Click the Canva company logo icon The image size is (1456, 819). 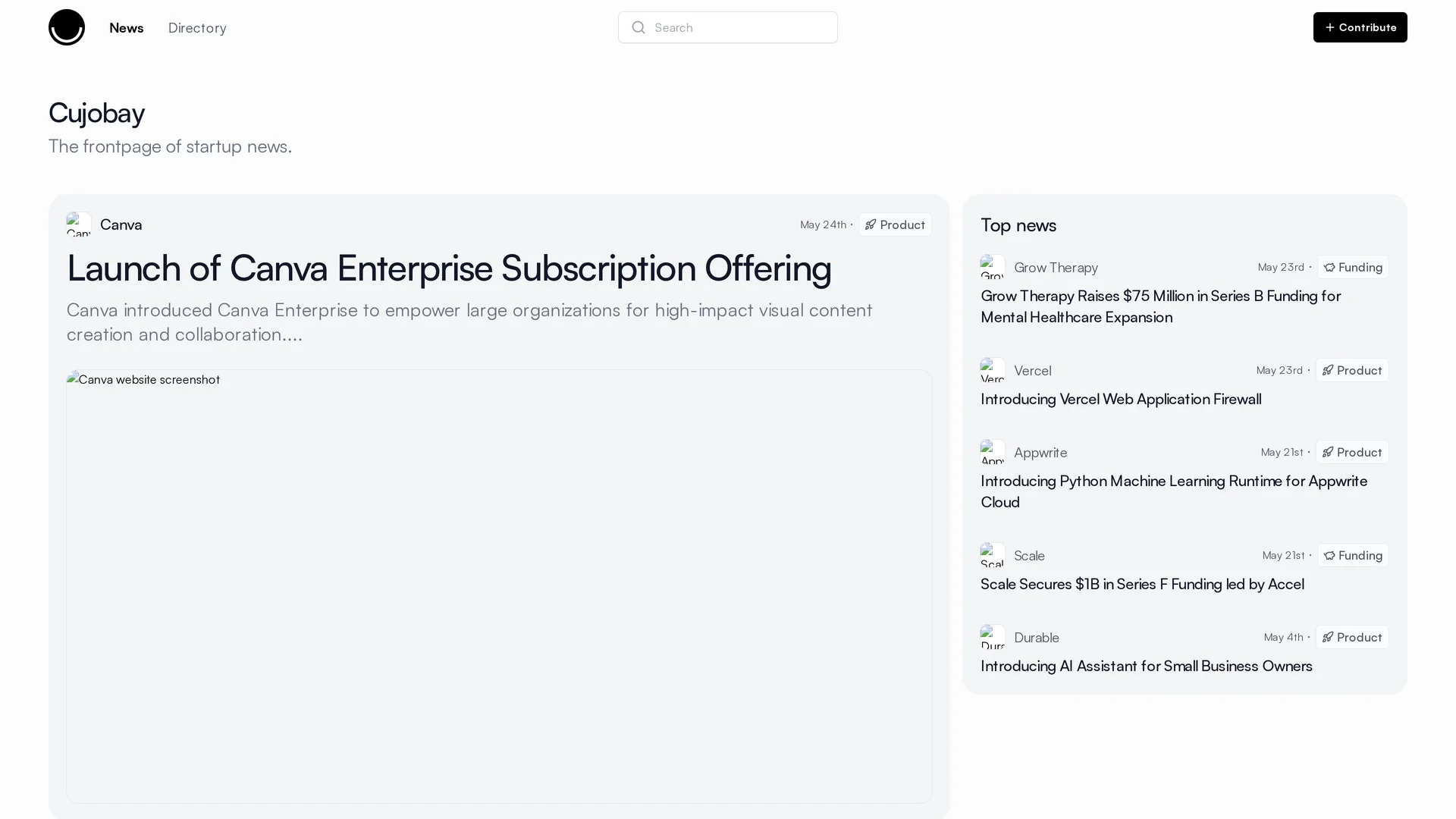[79, 224]
